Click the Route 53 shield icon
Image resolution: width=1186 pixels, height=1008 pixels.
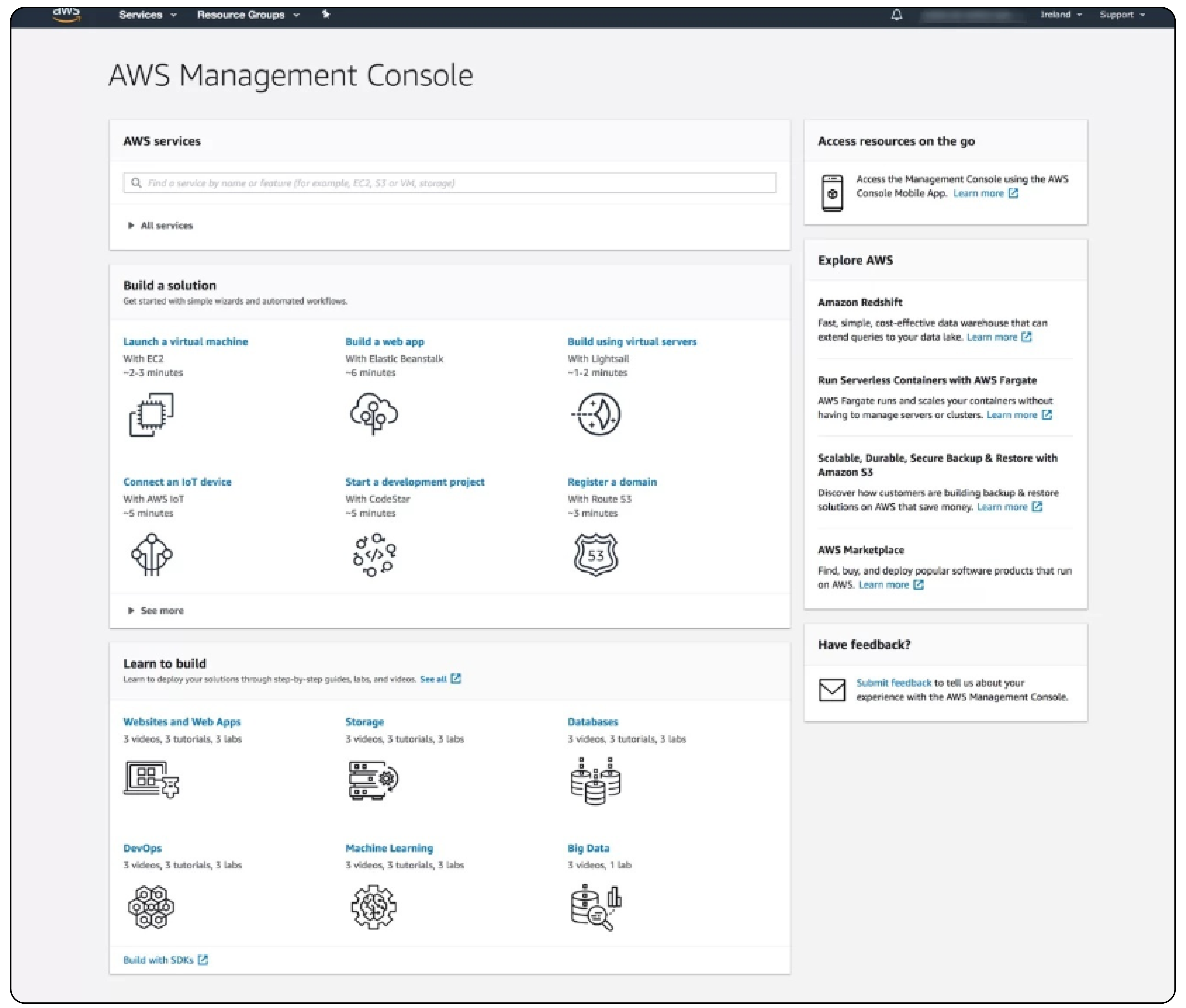click(595, 554)
